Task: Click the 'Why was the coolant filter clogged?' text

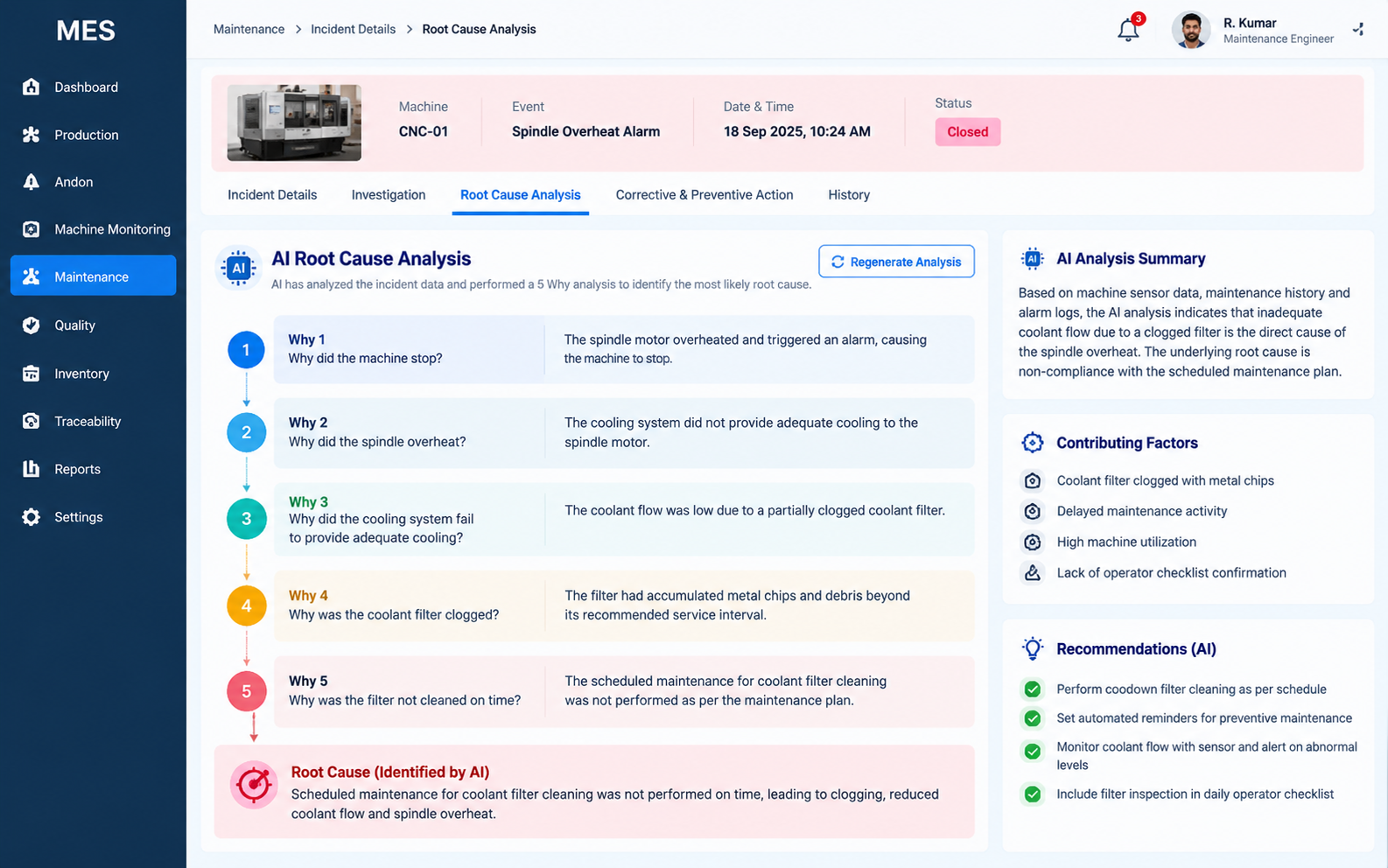Action: 394,615
